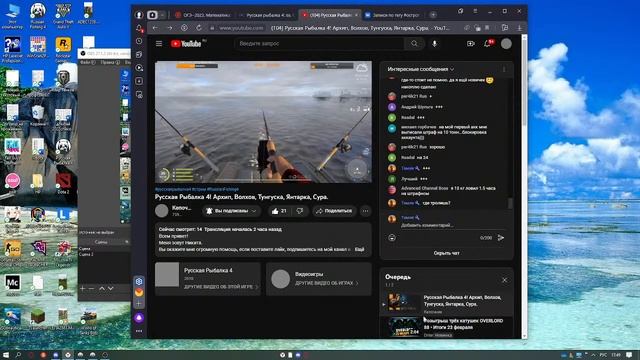Open Media Encoder Mc desktop icon
The image size is (640, 360).
coord(12,284)
